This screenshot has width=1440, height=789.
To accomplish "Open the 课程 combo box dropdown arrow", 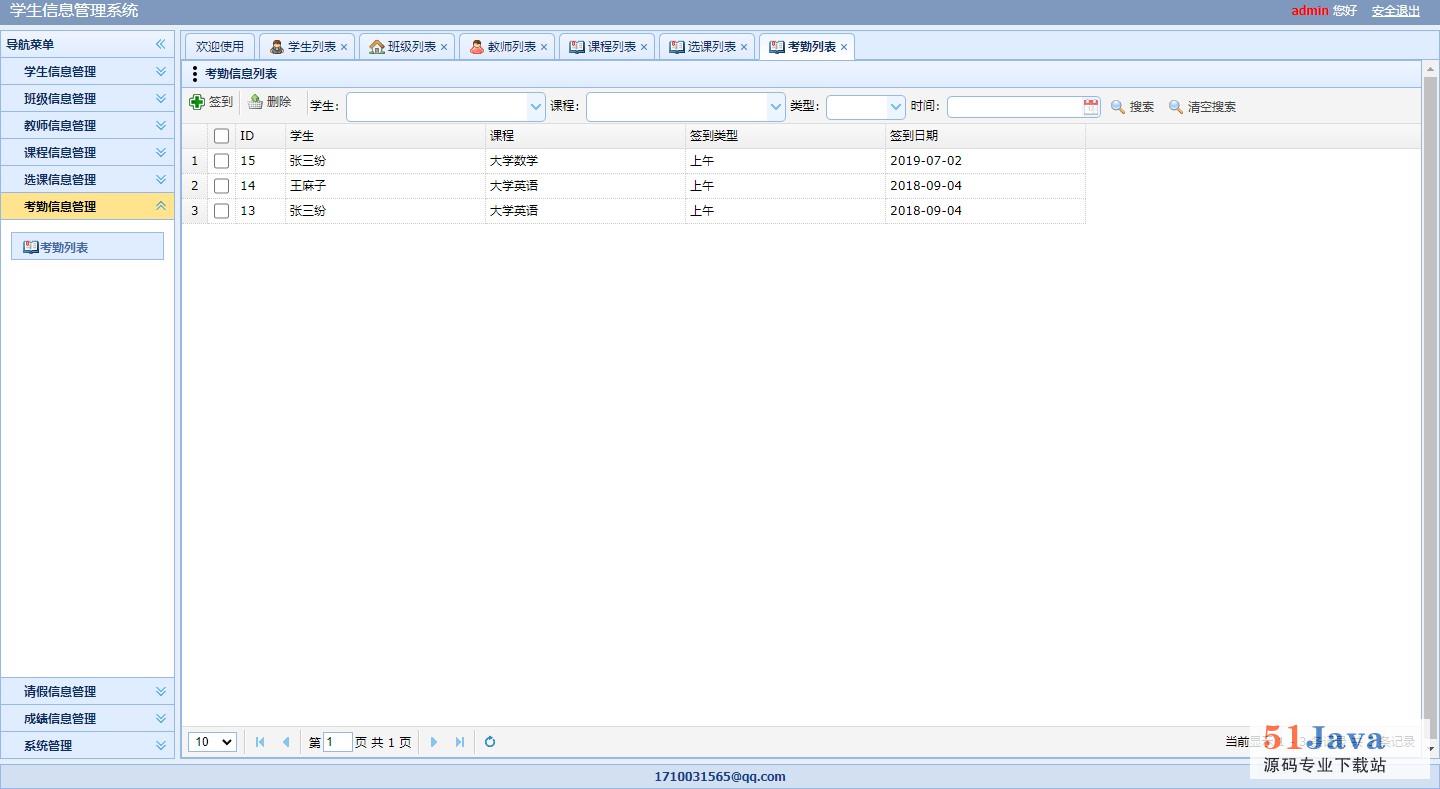I will tap(776, 107).
